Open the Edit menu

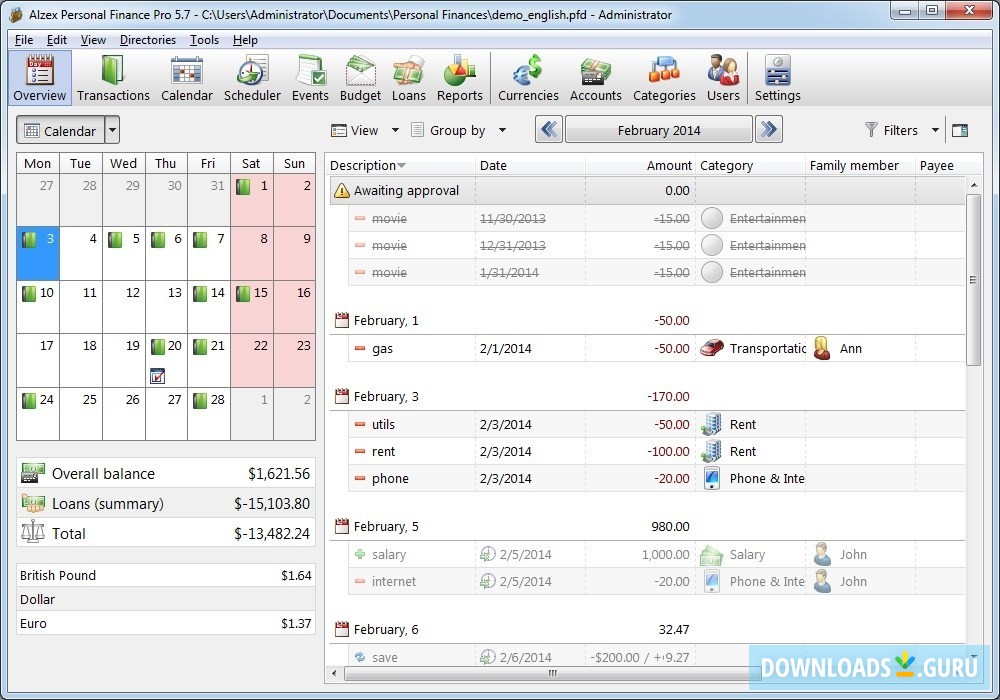tap(57, 40)
